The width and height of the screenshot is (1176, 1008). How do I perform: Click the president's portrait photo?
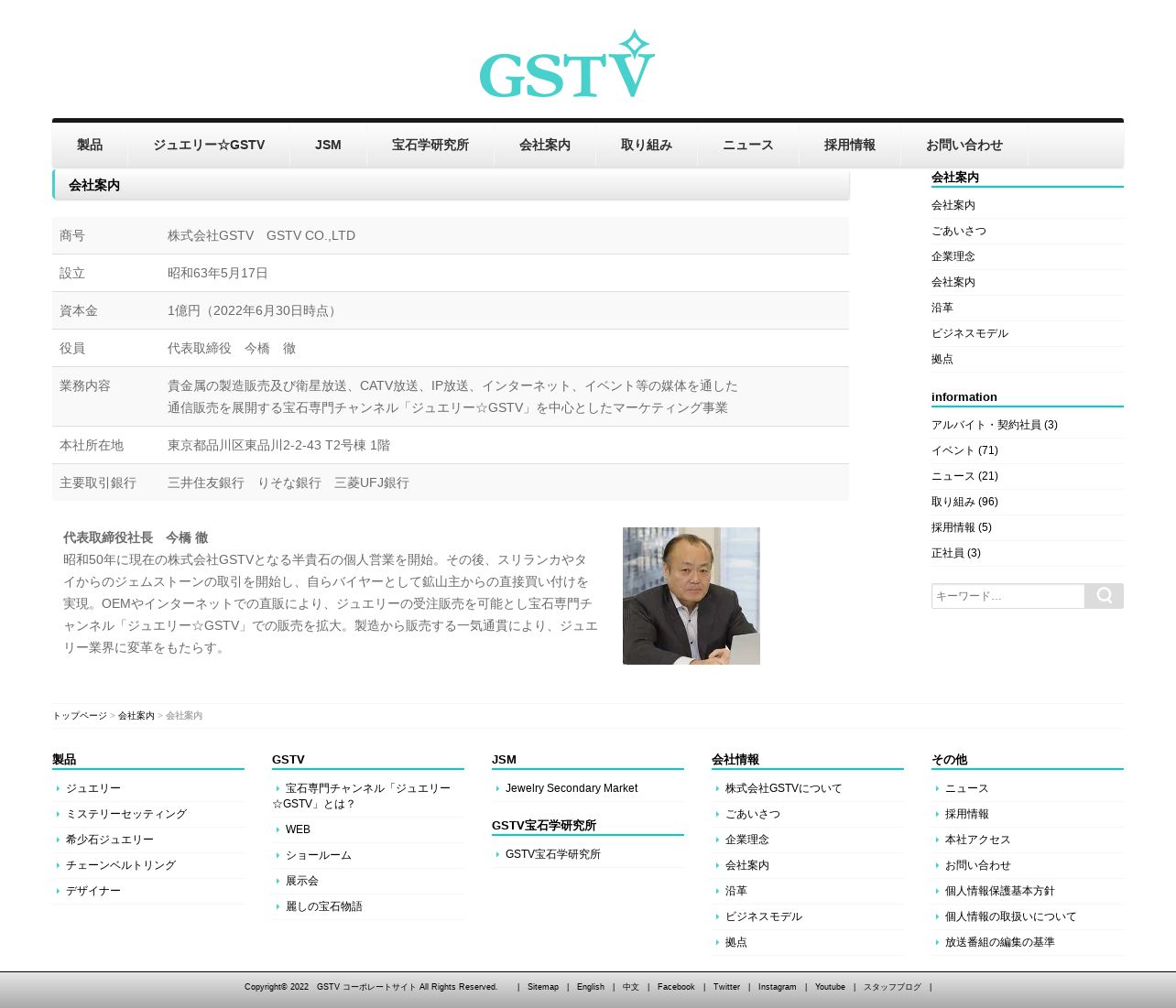(x=691, y=596)
